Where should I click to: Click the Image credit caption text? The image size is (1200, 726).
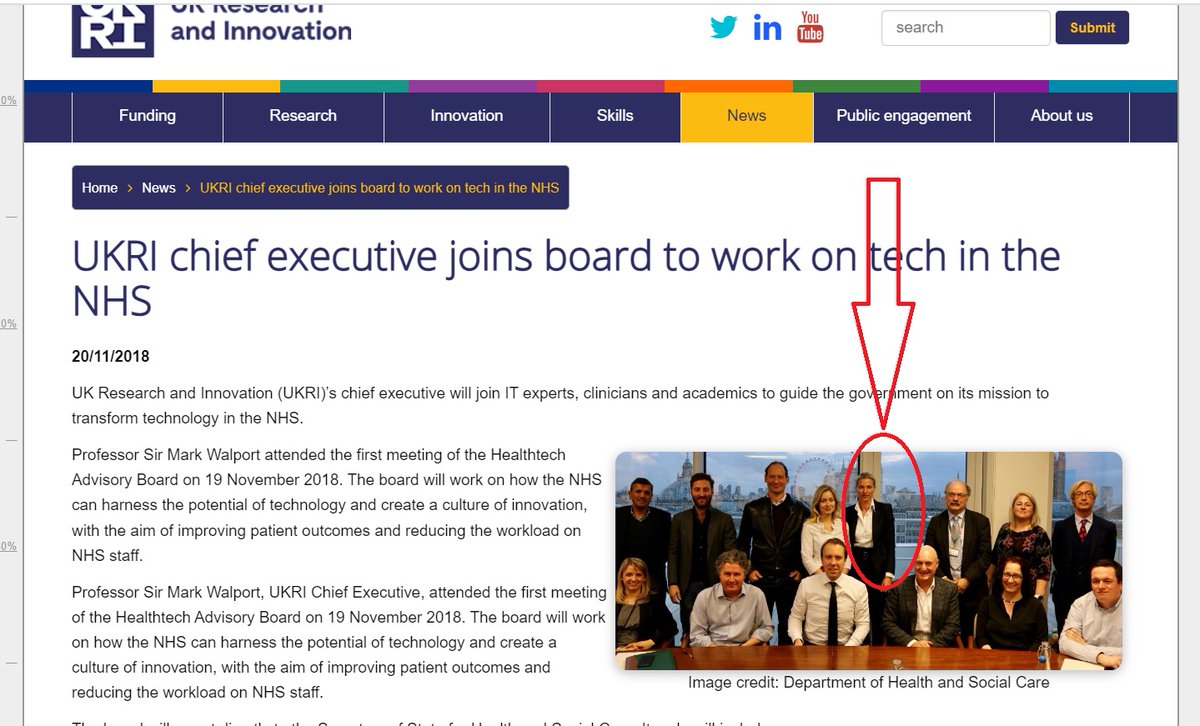click(x=869, y=682)
